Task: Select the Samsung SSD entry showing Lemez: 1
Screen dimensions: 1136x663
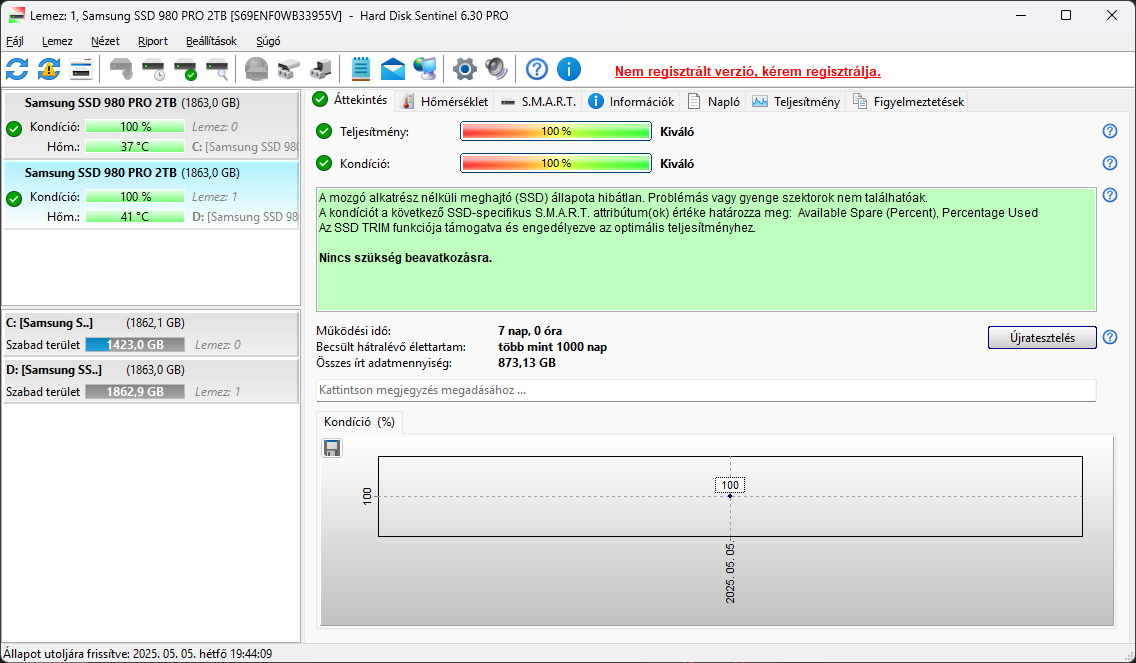Action: point(151,195)
